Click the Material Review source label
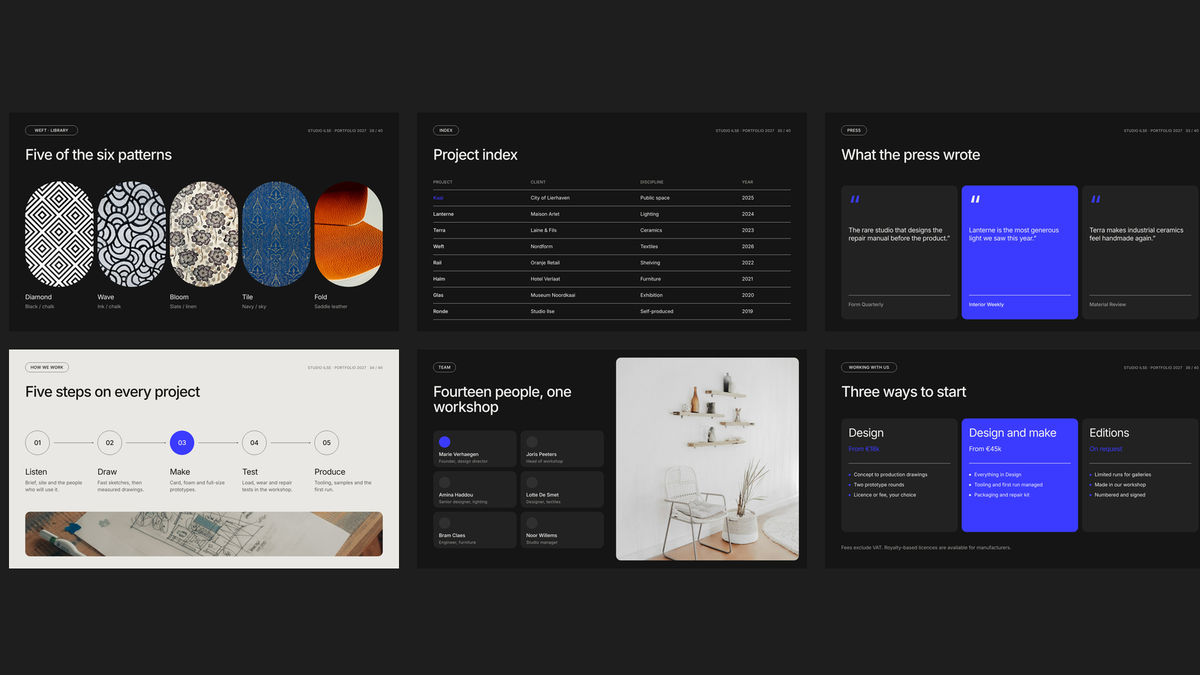This screenshot has width=1200, height=675. point(1107,304)
